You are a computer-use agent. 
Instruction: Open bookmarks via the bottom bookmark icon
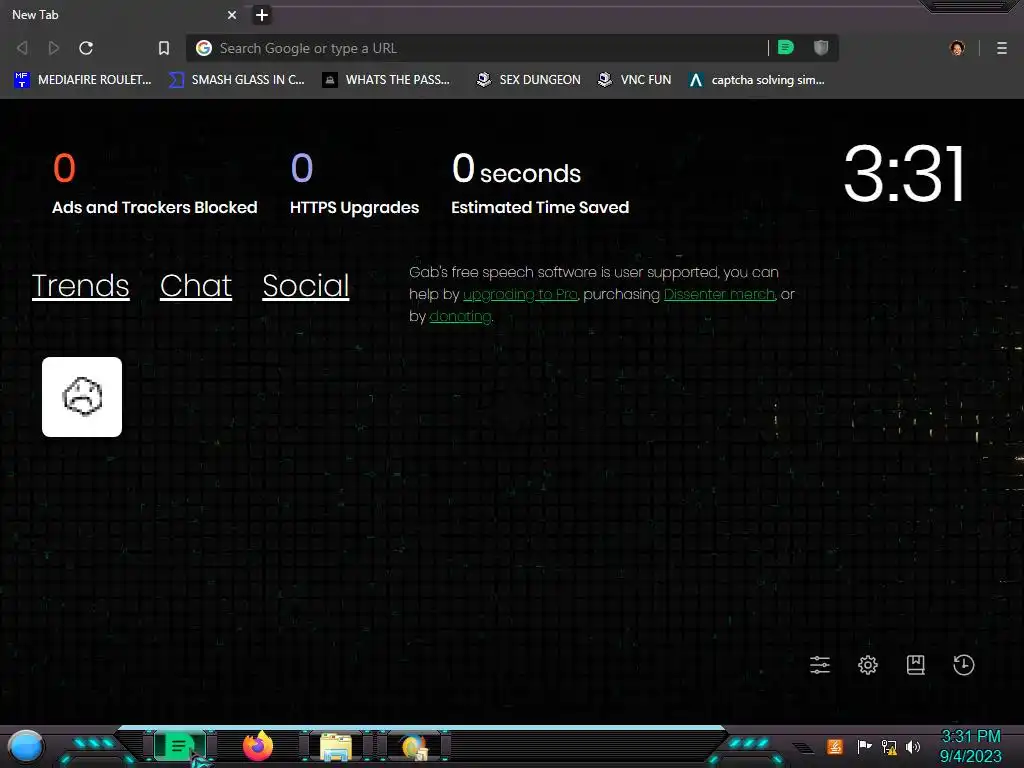916,665
